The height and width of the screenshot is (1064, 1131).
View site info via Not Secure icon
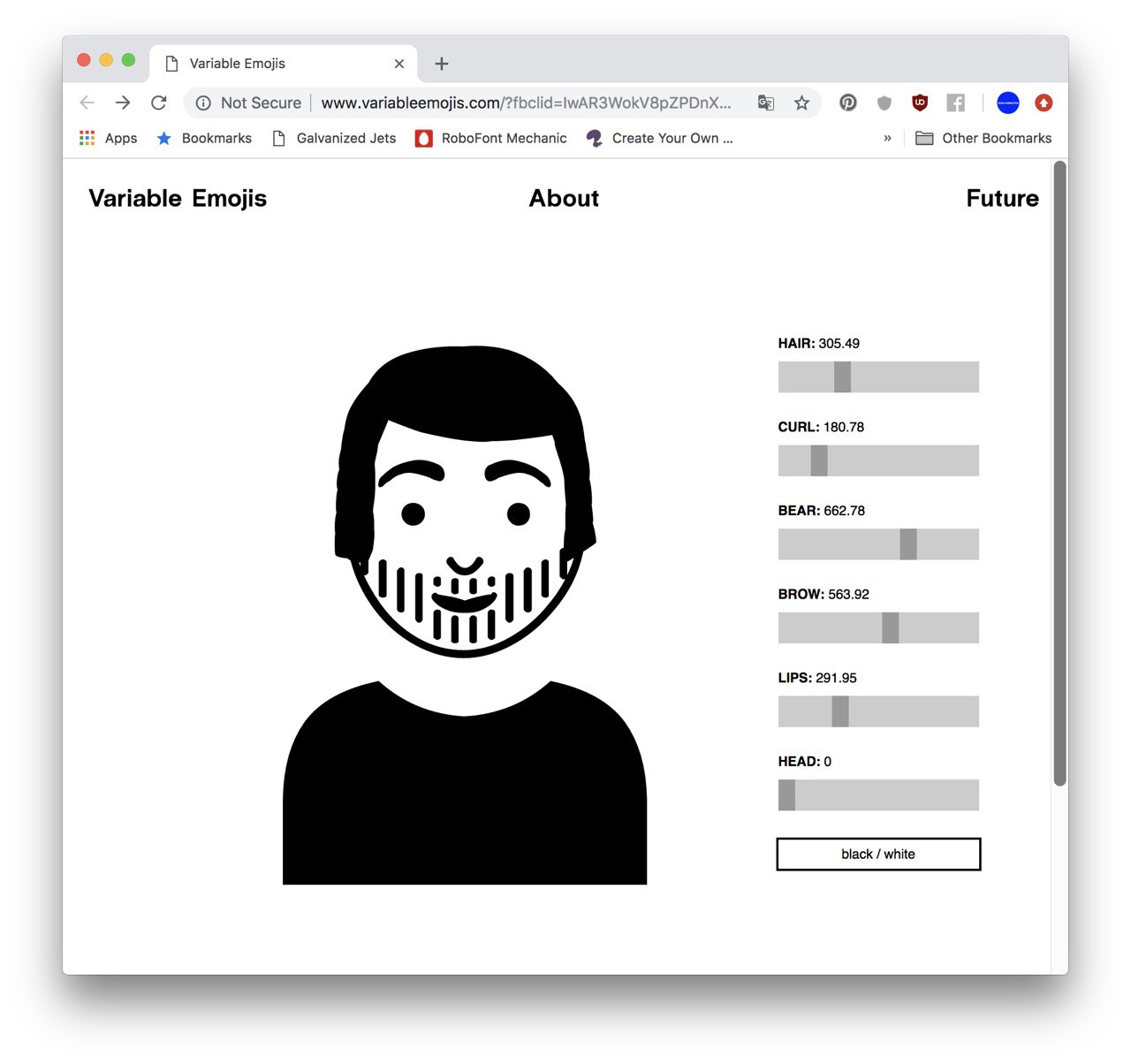coord(203,103)
